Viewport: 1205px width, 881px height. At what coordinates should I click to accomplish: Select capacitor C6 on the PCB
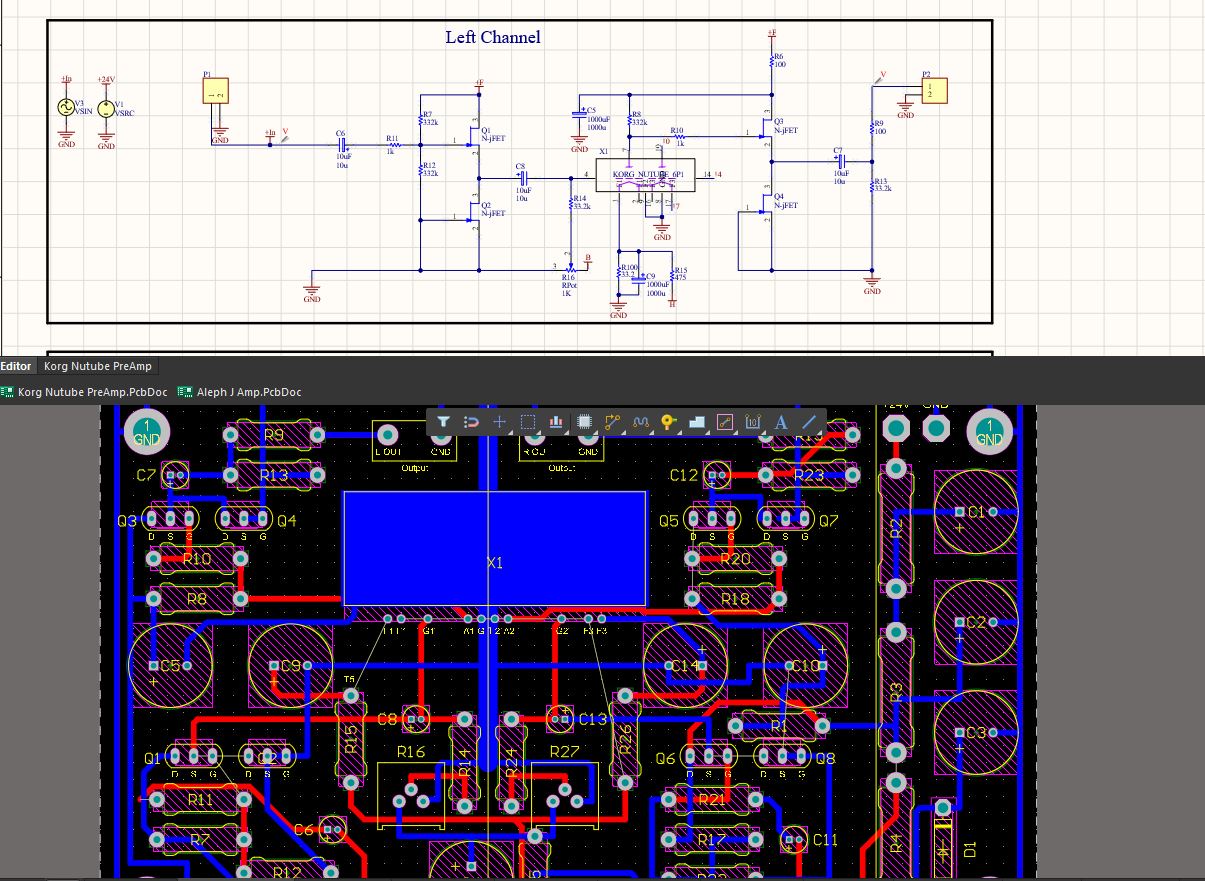click(333, 829)
